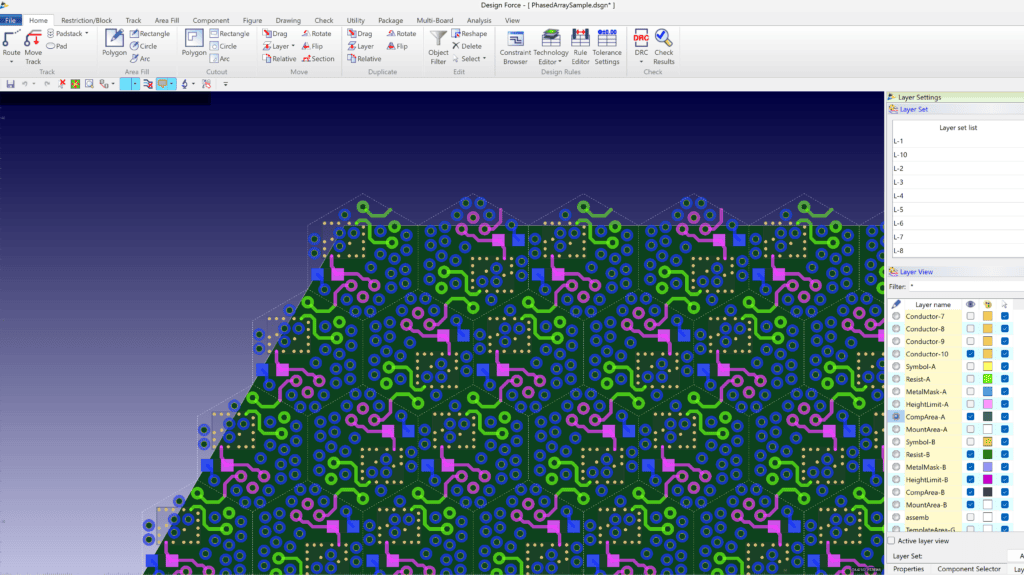
Task: Hide the CompArea-A layer
Action: (x=970, y=417)
